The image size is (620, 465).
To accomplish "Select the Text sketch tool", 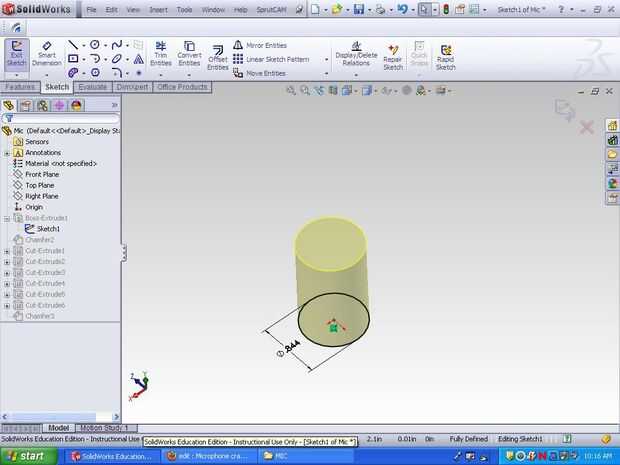I will coord(138,59).
